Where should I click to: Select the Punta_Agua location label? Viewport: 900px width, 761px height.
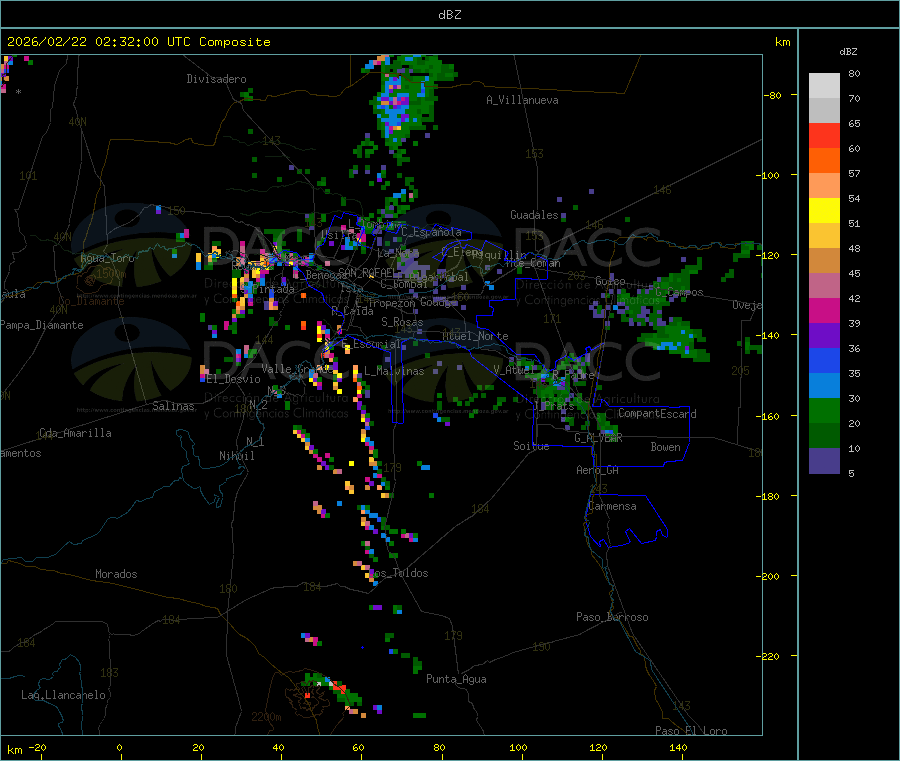click(x=456, y=679)
